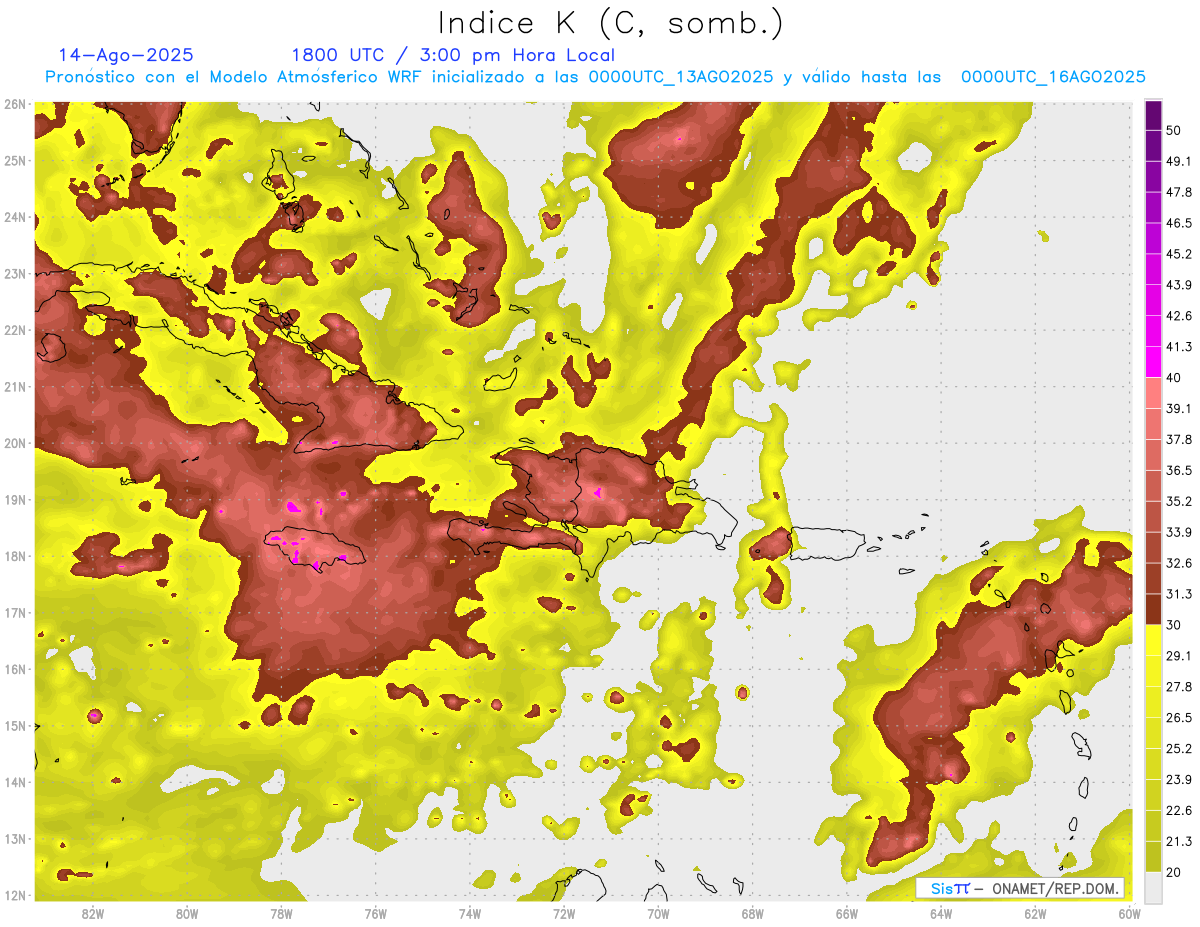The height and width of the screenshot is (927, 1200).
Task: Click the "23N" latitude label
Action: [x=15, y=273]
